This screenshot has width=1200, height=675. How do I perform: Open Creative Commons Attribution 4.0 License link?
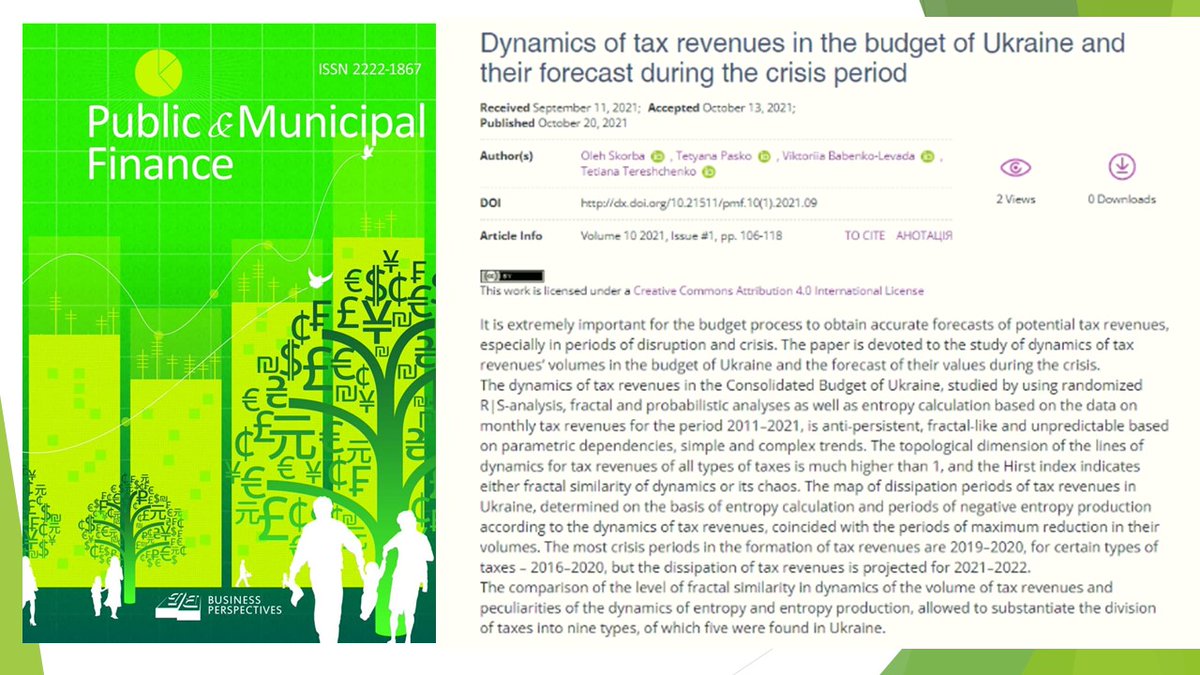pyautogui.click(x=779, y=291)
